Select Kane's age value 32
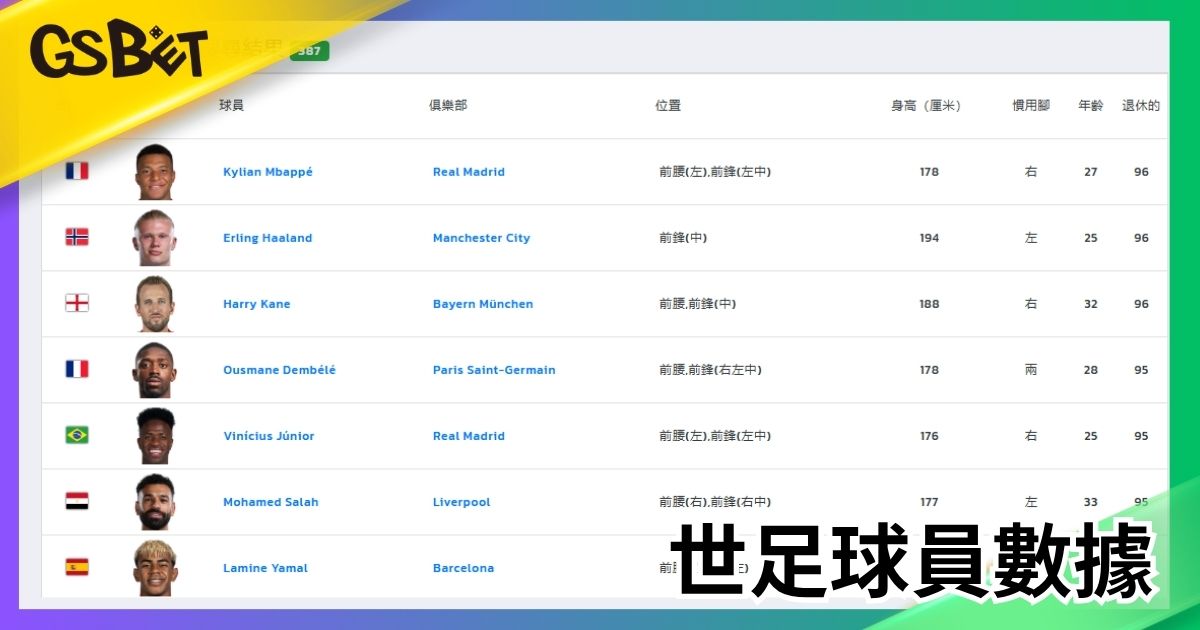Image resolution: width=1200 pixels, height=630 pixels. pyautogui.click(x=1091, y=304)
